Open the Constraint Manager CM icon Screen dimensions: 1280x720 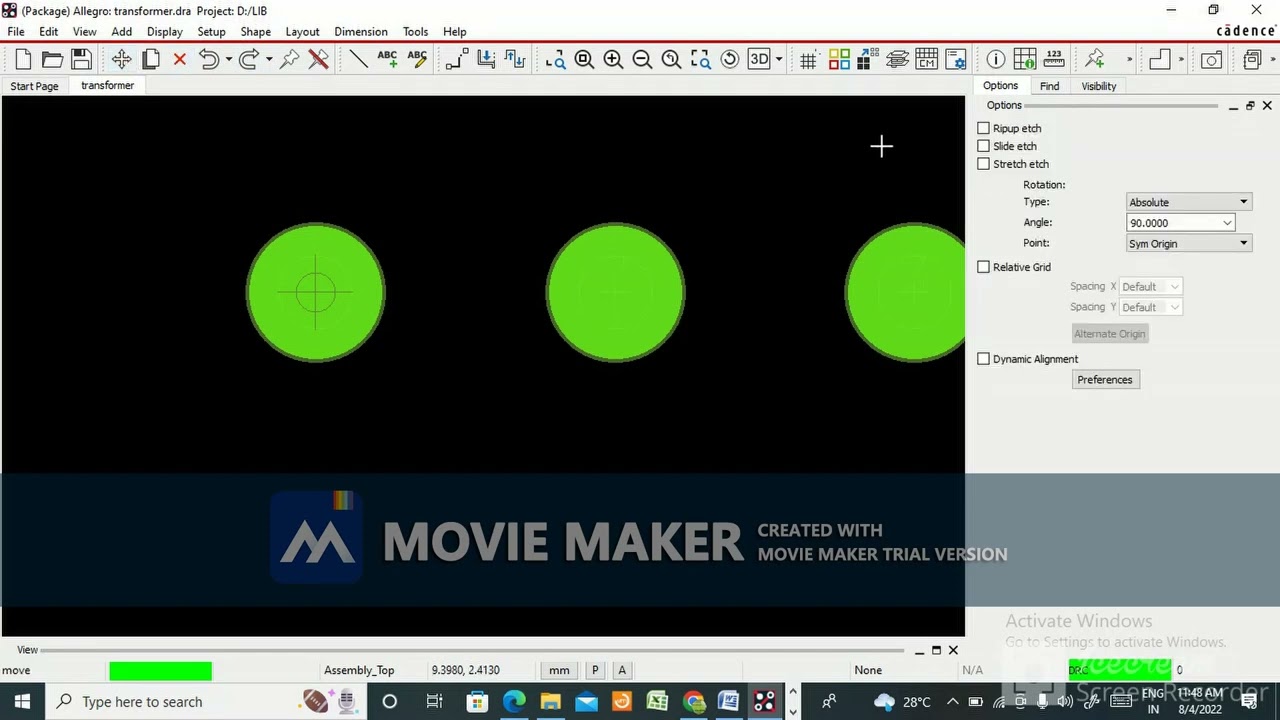(x=926, y=60)
